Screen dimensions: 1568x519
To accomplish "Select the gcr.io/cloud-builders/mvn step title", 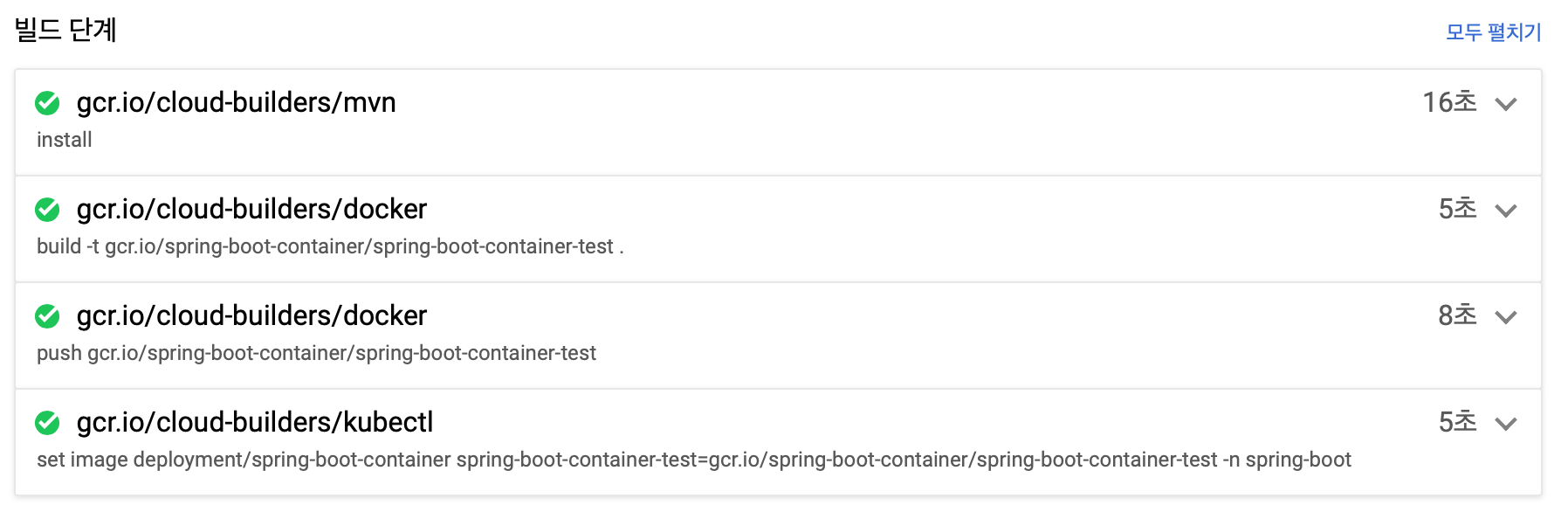I will pyautogui.click(x=236, y=102).
